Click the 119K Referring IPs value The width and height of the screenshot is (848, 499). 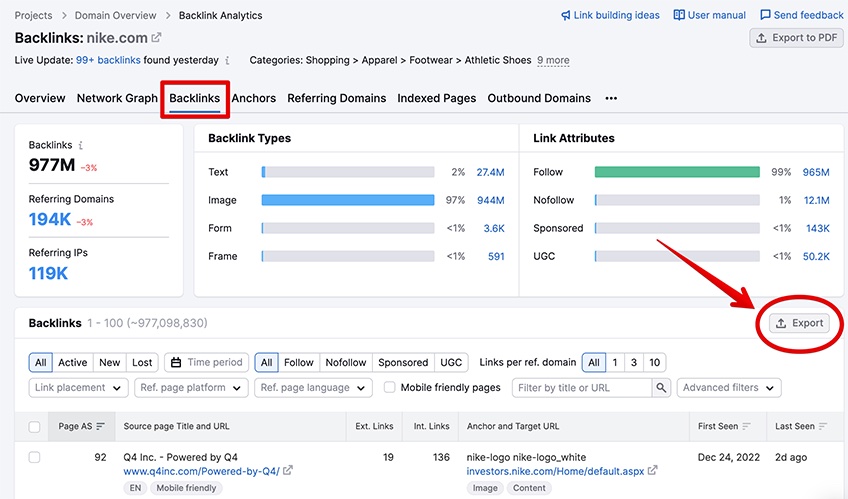point(48,274)
